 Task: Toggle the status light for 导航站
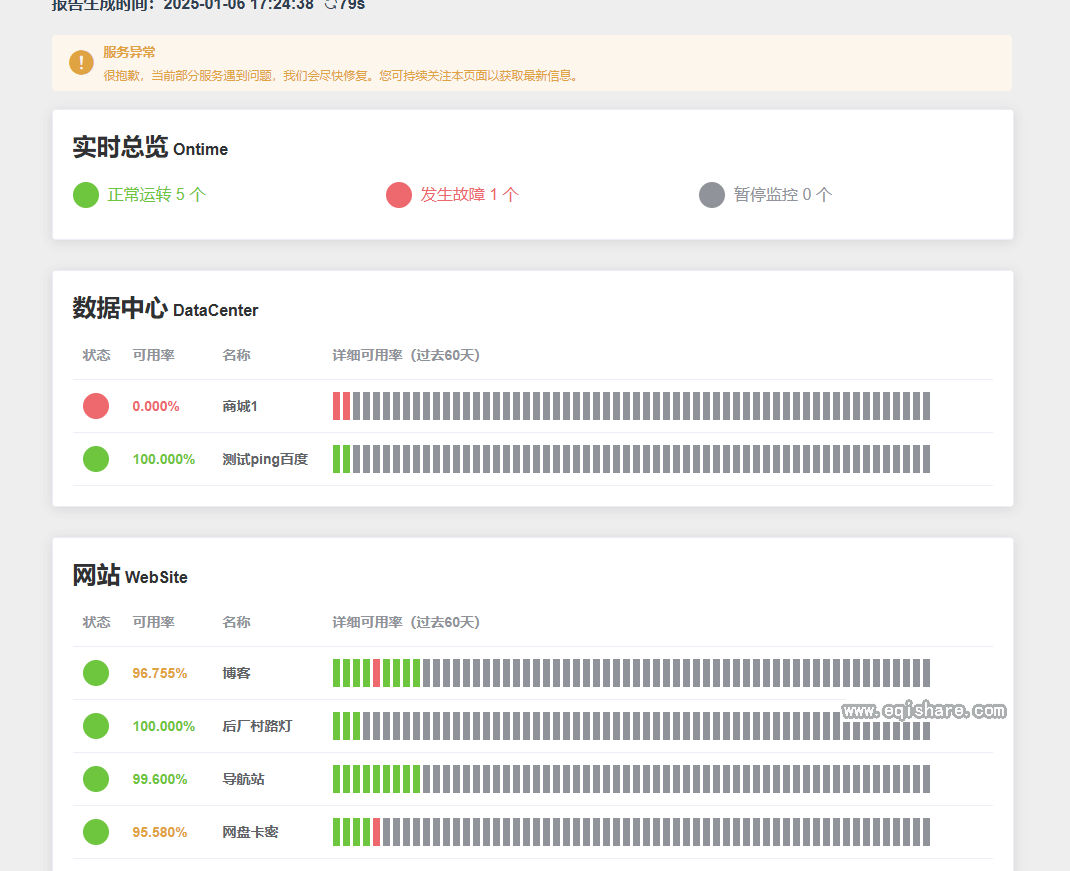click(x=95, y=779)
